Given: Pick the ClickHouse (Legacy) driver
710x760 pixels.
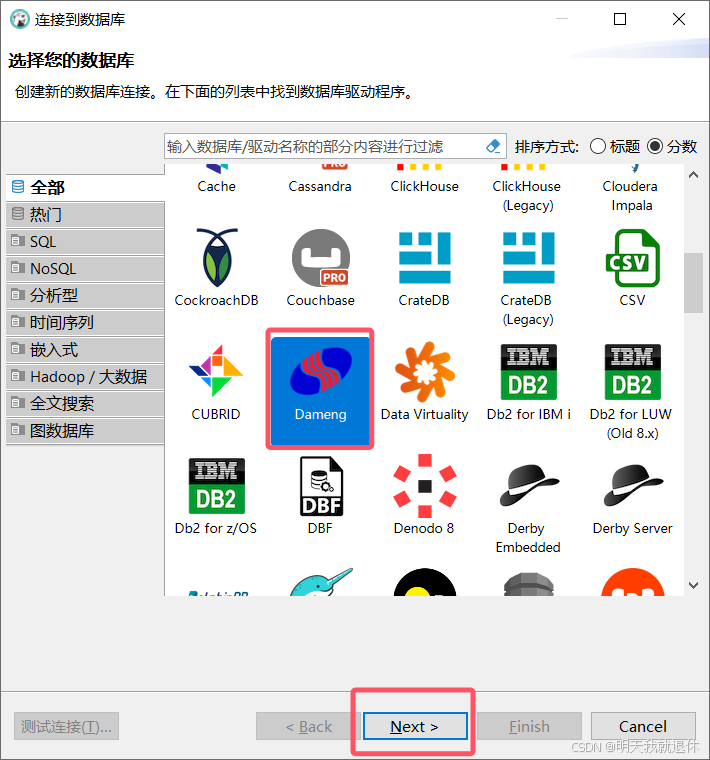Looking at the screenshot, I should pos(527,190).
